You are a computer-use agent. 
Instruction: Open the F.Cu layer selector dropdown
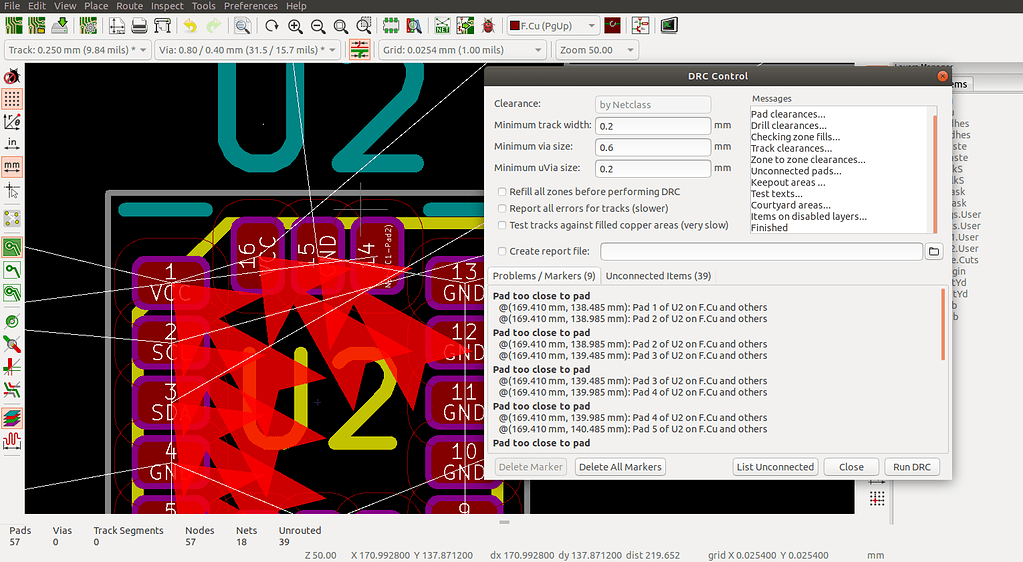click(x=553, y=25)
